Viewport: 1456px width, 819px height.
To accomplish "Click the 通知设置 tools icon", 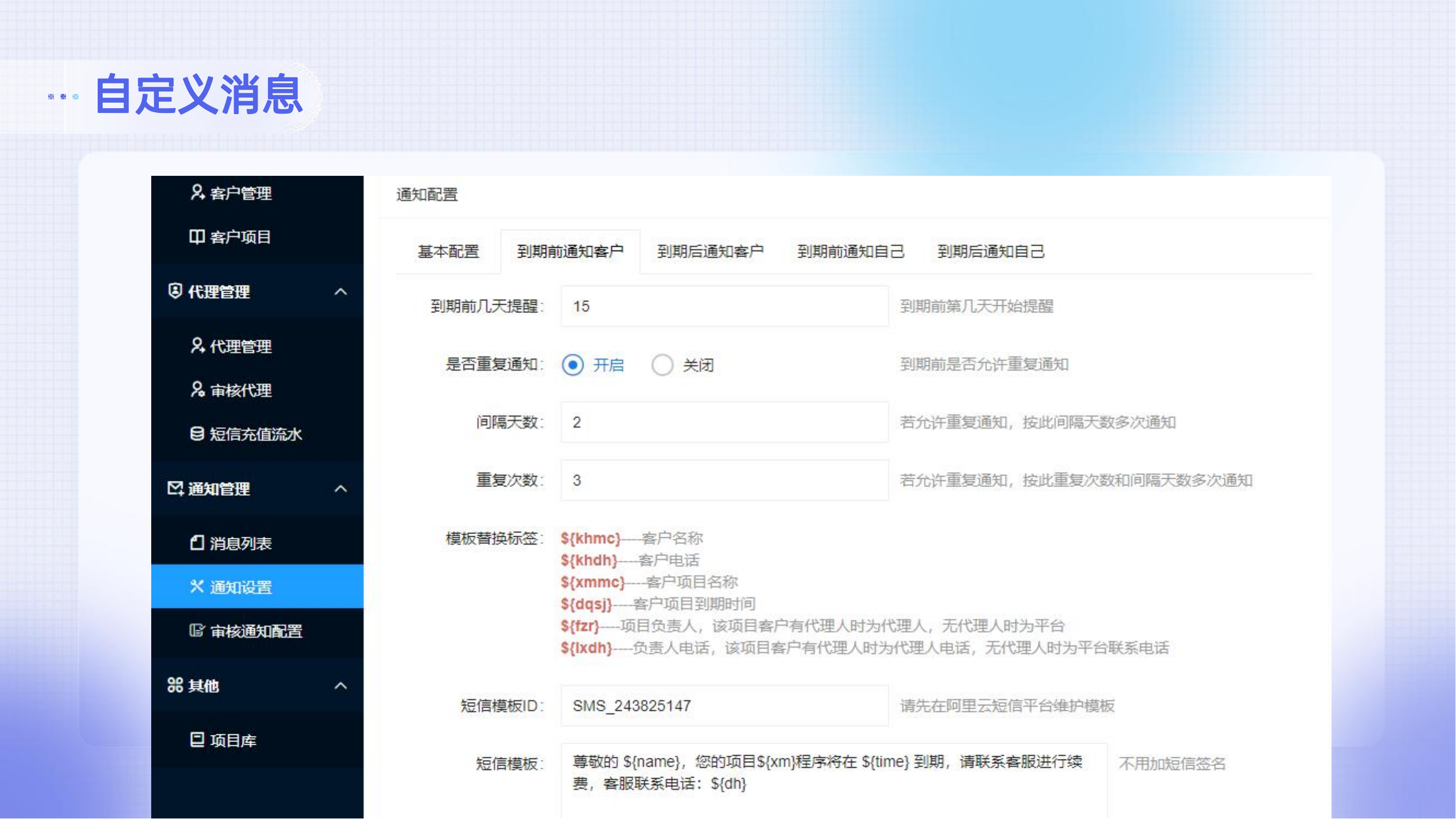I will [197, 587].
